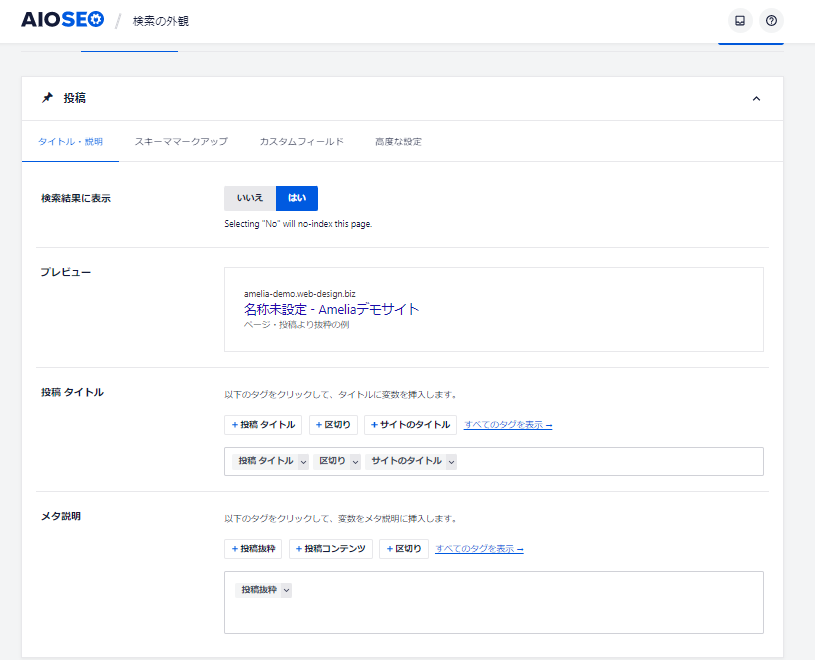Collapse the 投稿 section with chevron

coord(756,99)
